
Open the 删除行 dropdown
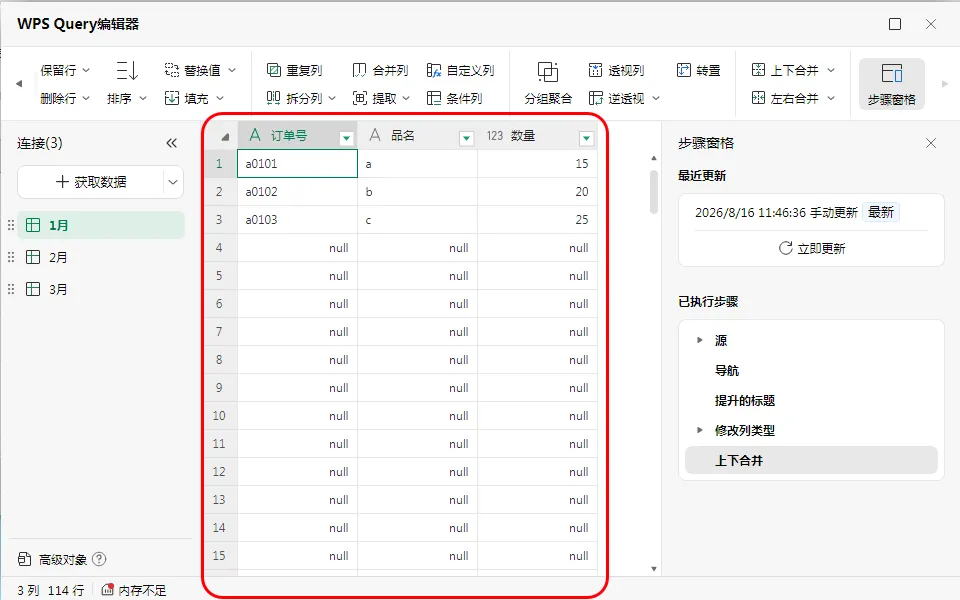(65, 98)
